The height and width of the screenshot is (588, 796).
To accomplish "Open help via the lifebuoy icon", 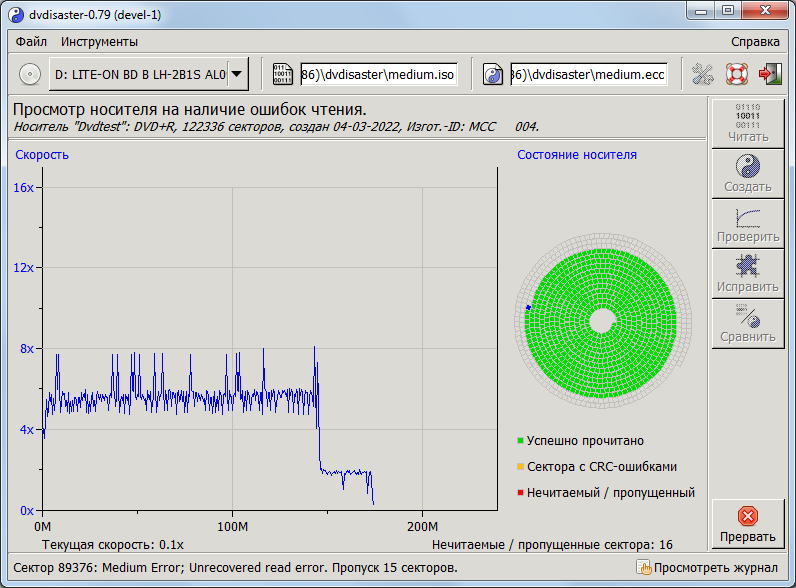I will (x=737, y=74).
